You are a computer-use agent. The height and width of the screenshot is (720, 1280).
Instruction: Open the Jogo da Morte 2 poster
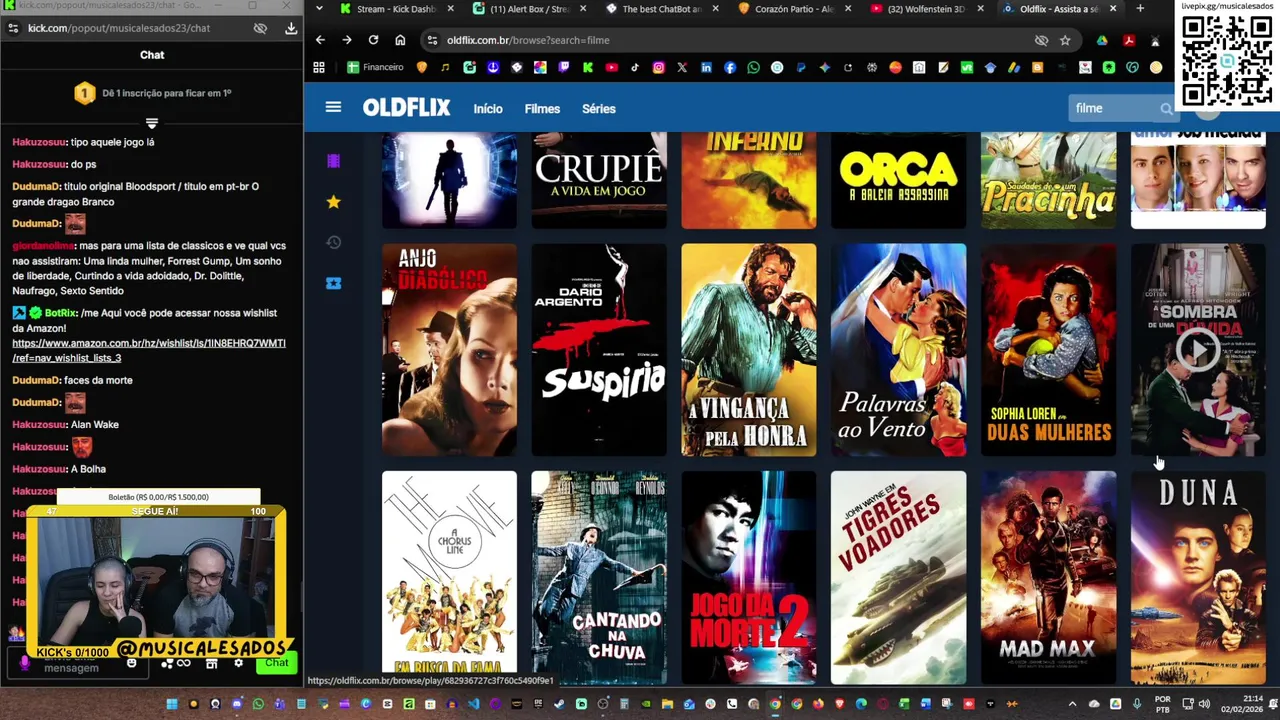[749, 577]
